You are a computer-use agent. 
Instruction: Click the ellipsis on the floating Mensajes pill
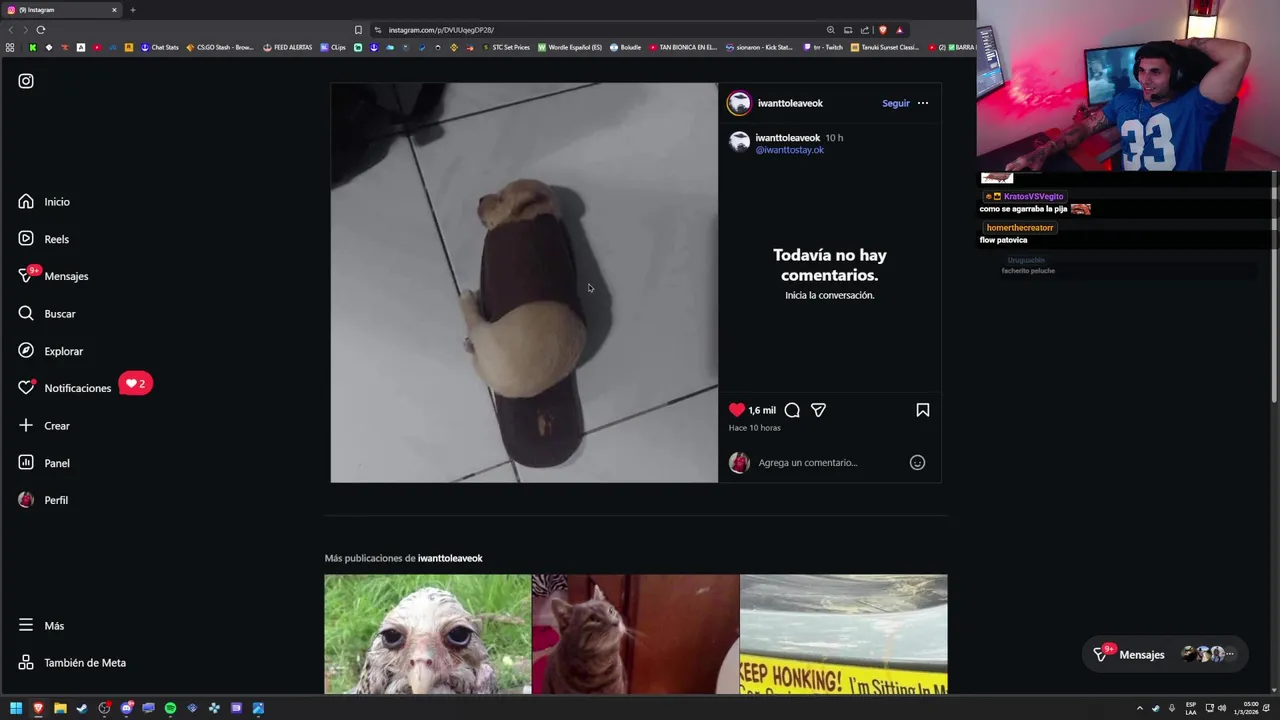(x=1230, y=654)
